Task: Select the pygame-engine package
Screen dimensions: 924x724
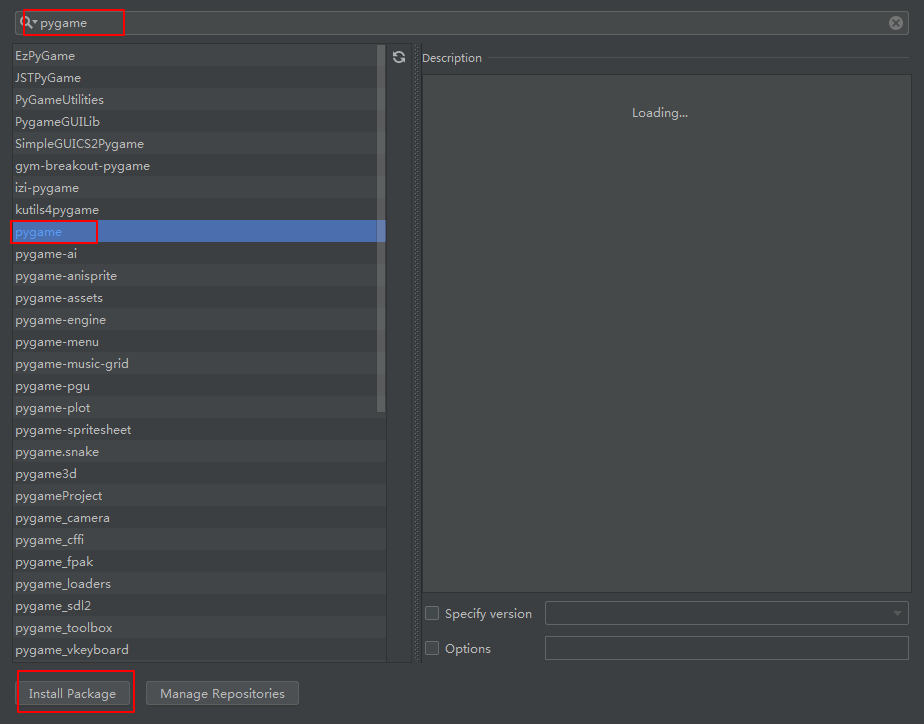Action: tap(199, 320)
